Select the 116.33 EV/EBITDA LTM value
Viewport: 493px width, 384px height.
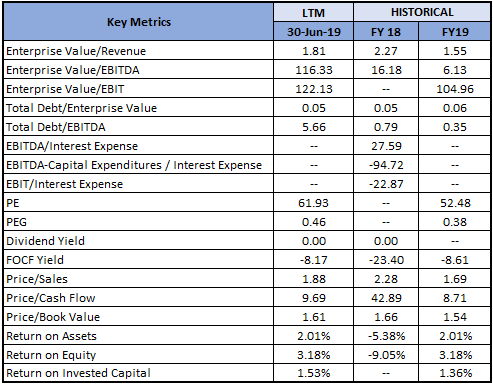click(313, 70)
